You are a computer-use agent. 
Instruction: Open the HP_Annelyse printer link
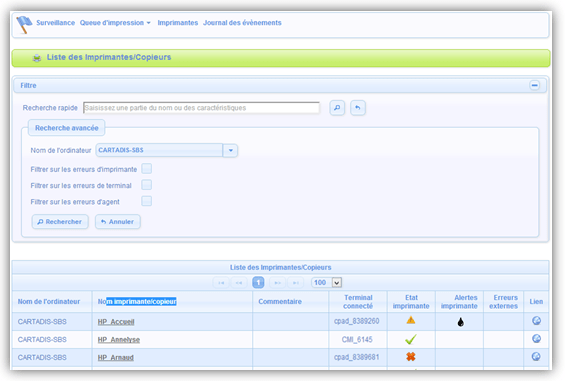pyautogui.click(x=119, y=340)
